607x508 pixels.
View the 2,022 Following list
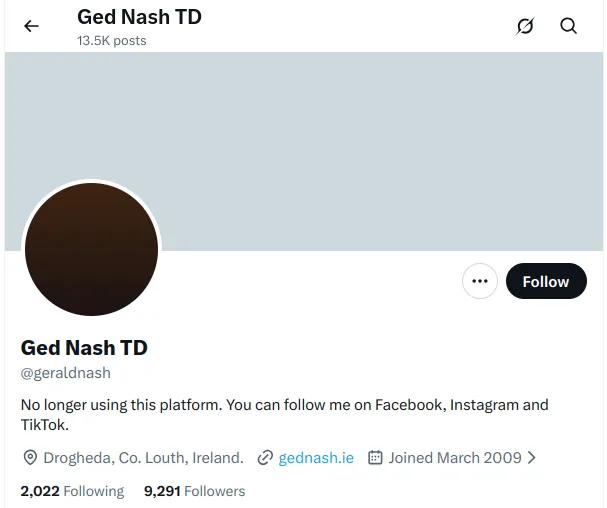[x=72, y=491]
